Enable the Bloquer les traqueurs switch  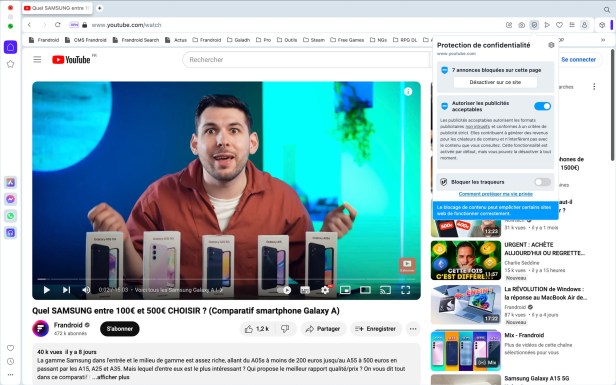click(x=543, y=182)
